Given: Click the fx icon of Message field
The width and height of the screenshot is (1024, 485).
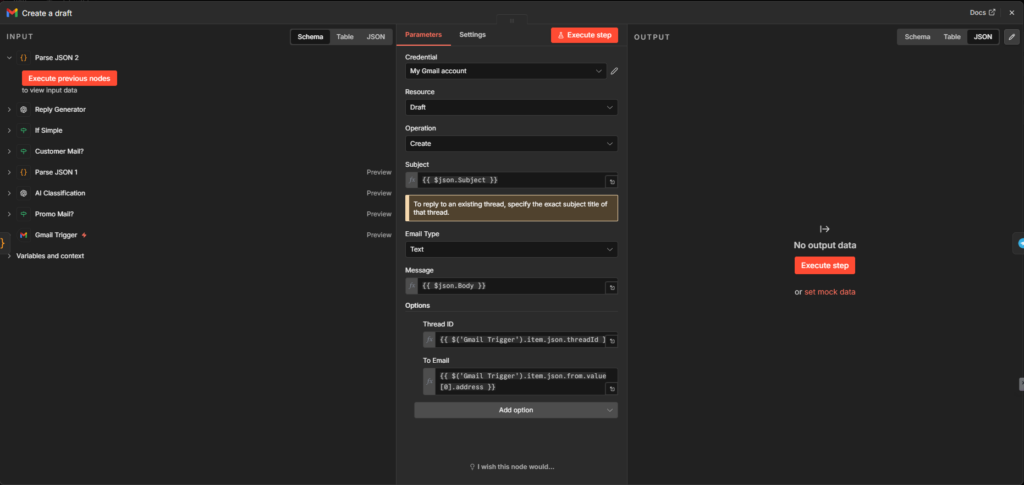Looking at the screenshot, I should point(411,286).
